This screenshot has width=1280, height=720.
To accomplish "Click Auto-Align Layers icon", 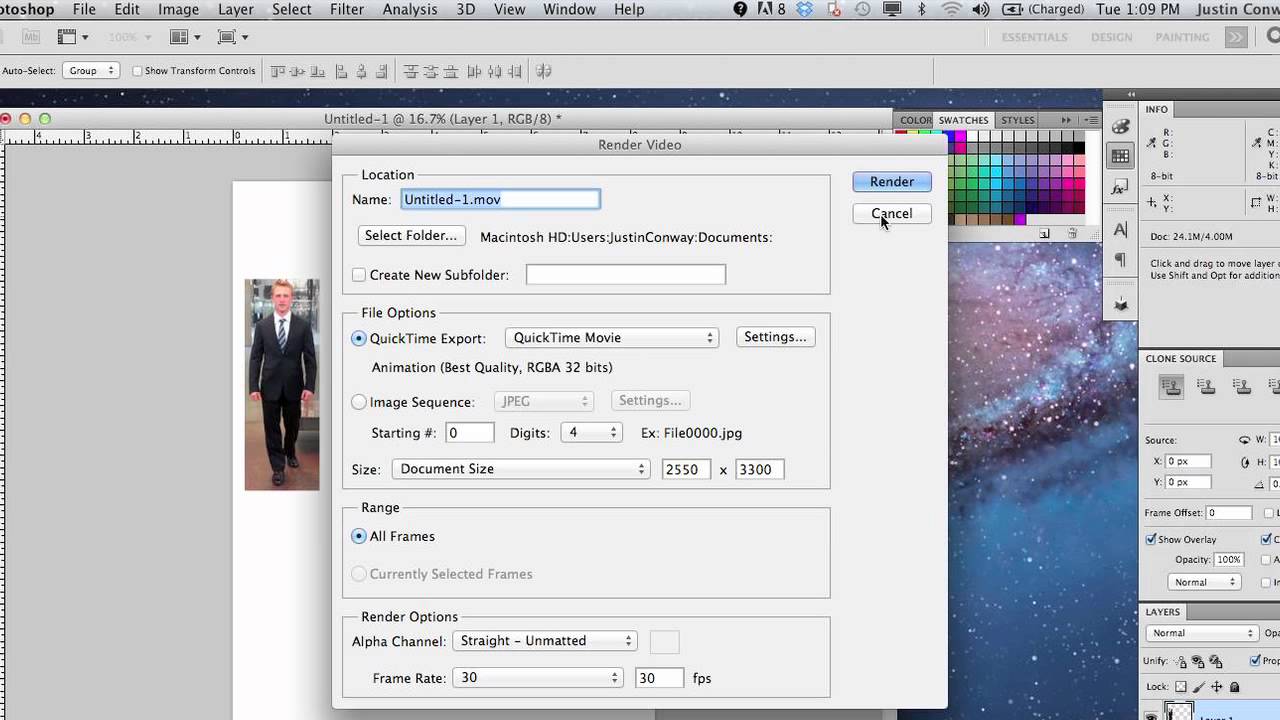I will pos(544,71).
